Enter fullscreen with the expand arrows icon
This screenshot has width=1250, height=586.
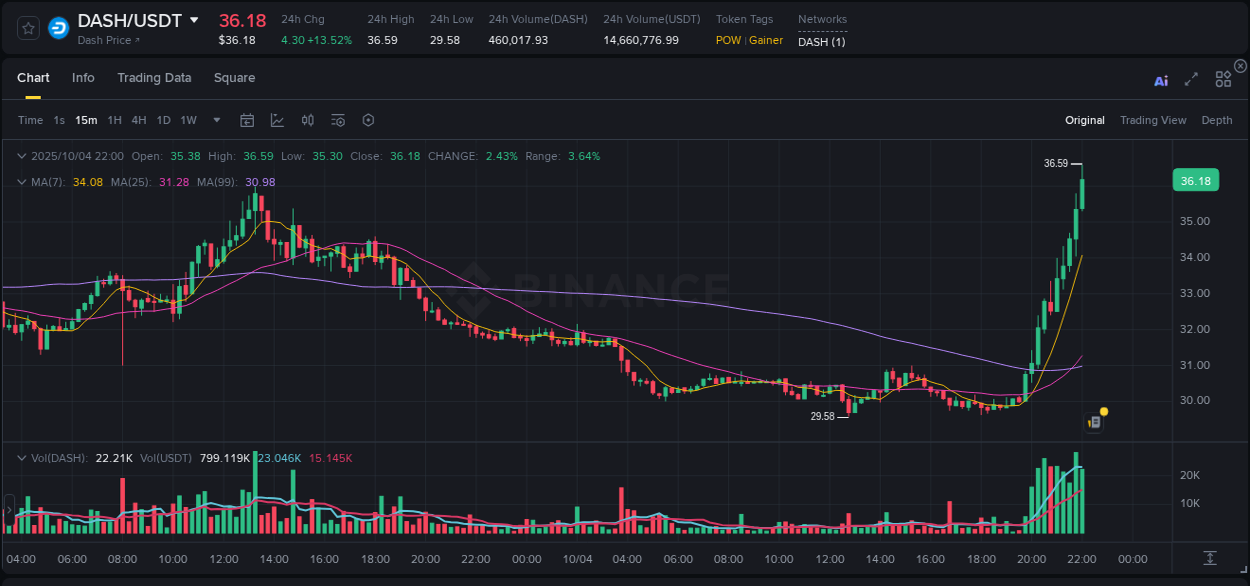[x=1191, y=79]
